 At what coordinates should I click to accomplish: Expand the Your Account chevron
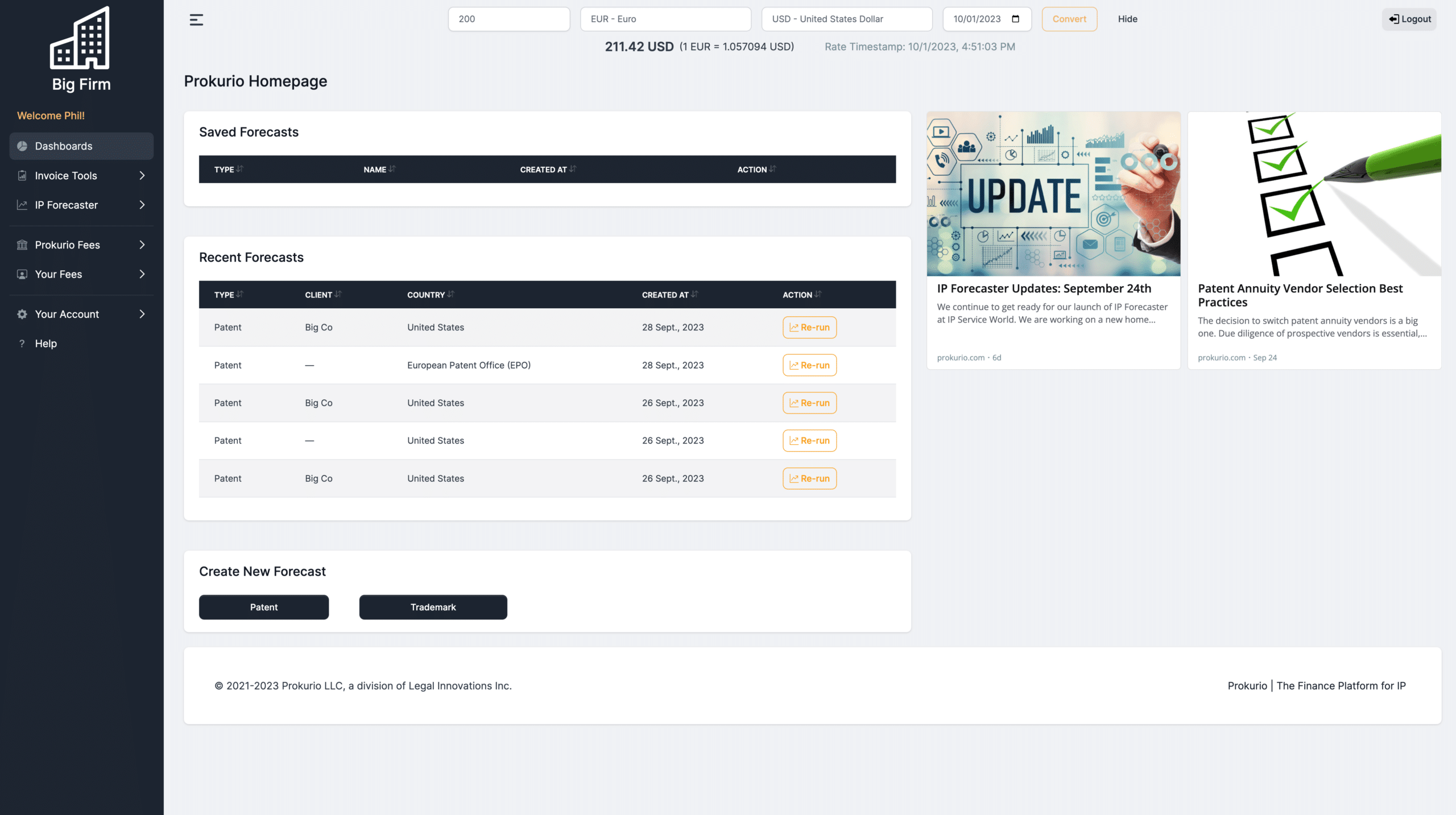click(x=142, y=314)
